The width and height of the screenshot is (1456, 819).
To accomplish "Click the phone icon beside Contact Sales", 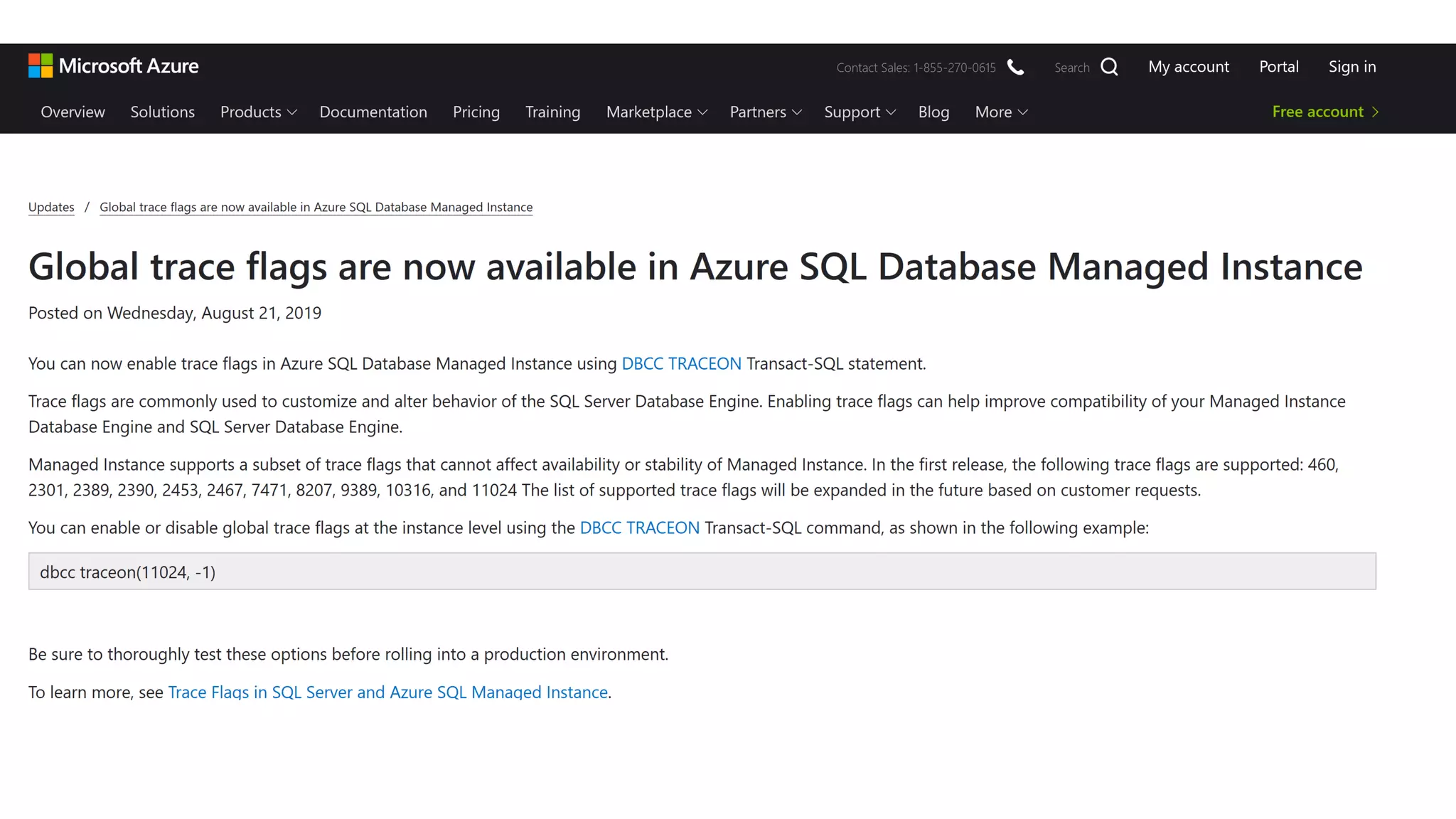I will pos(1016,68).
